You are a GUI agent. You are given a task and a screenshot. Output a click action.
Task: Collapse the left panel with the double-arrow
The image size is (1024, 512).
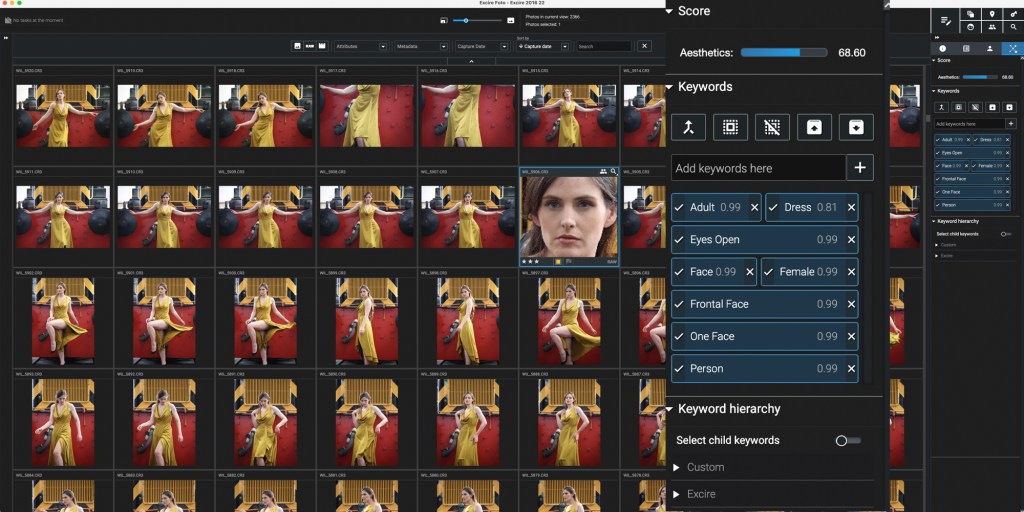(x=6, y=38)
